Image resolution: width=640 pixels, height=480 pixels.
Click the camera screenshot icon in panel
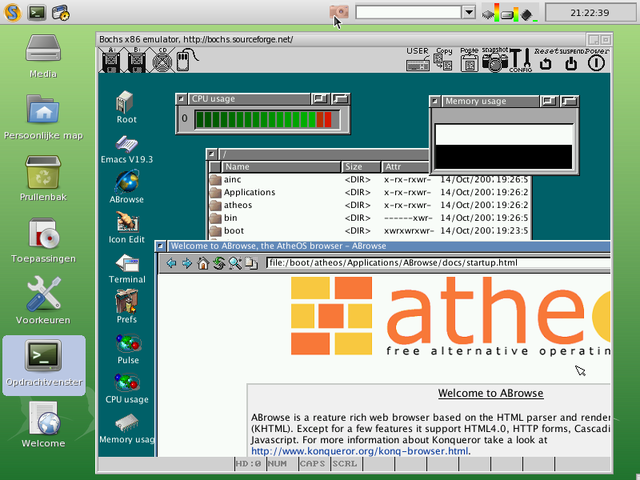339,12
